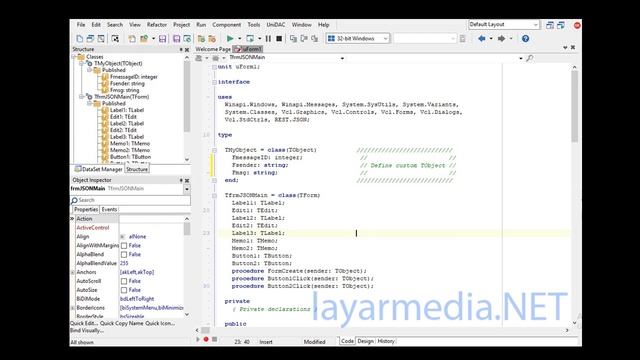Click the Trace Into debug icon
Image resolution: width=640 pixels, height=360 pixels.
point(293,38)
